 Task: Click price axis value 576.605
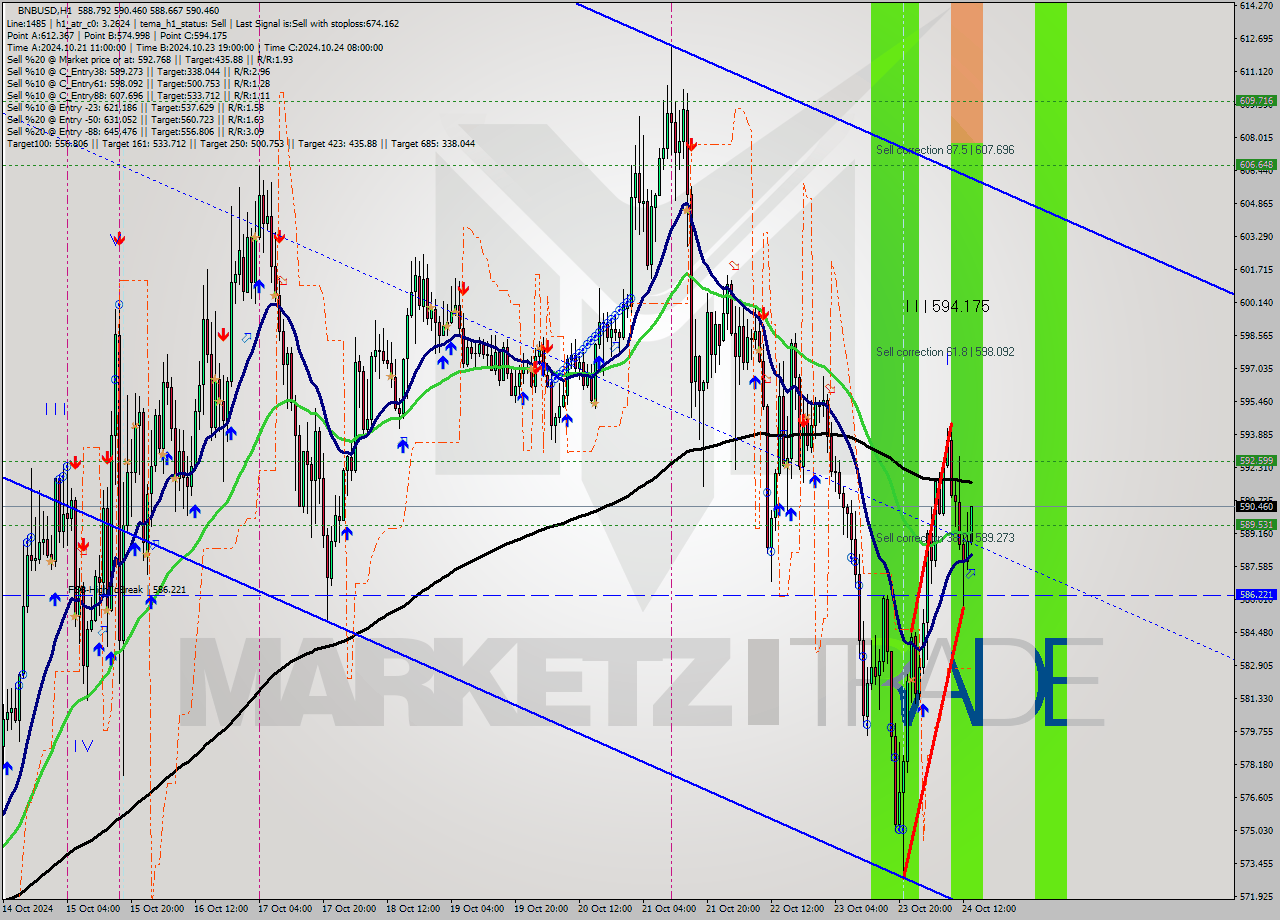[1256, 797]
